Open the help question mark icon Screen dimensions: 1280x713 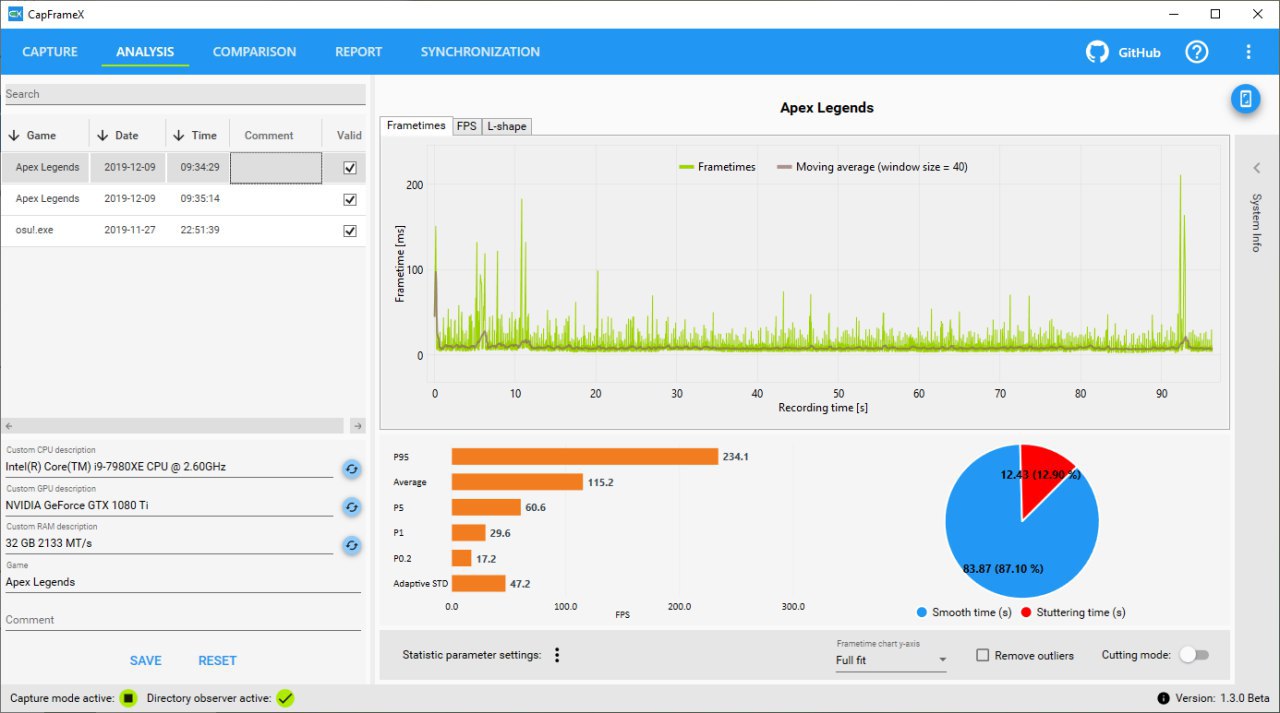[1197, 52]
